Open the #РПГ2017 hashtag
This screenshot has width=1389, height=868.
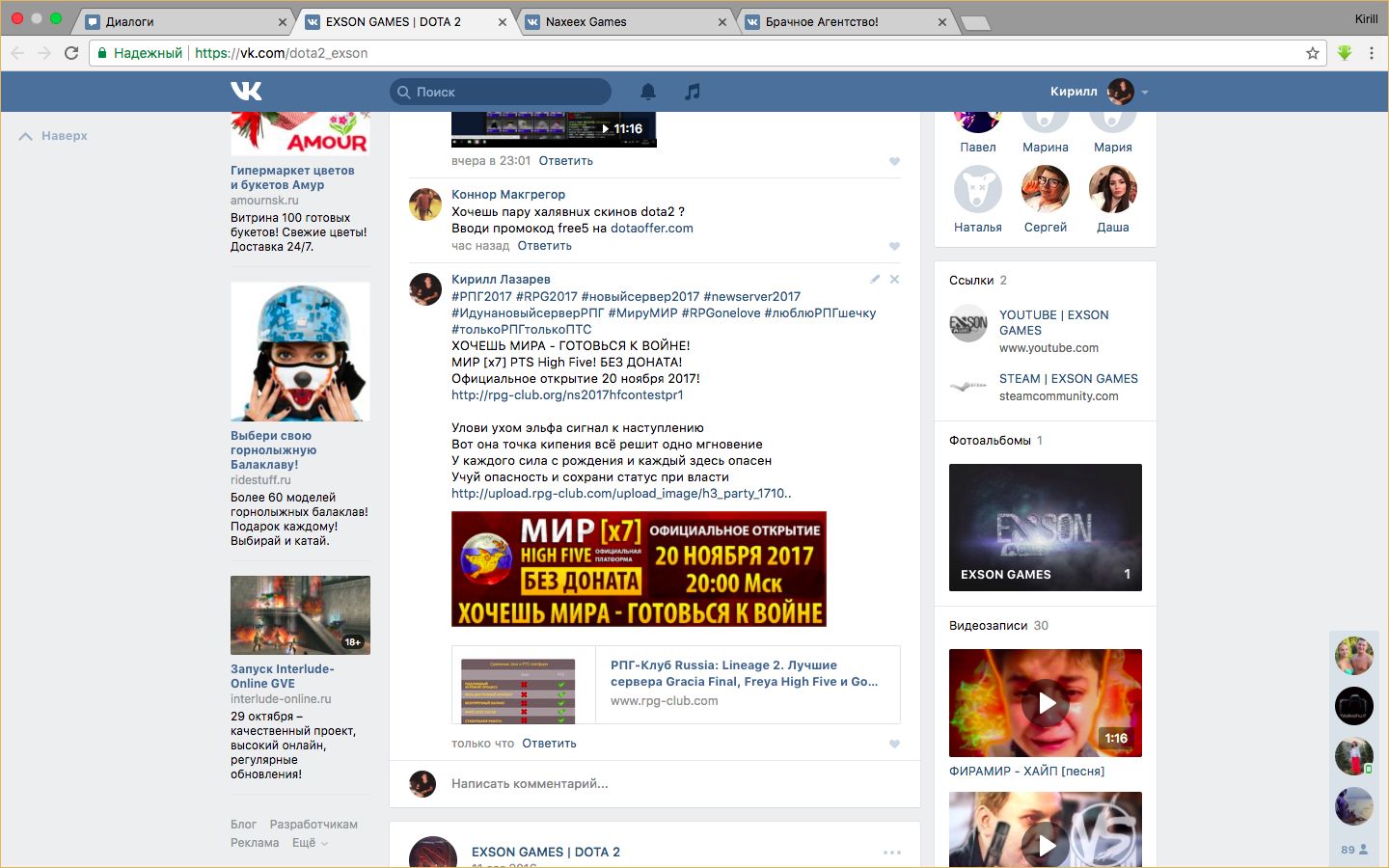tap(481, 297)
